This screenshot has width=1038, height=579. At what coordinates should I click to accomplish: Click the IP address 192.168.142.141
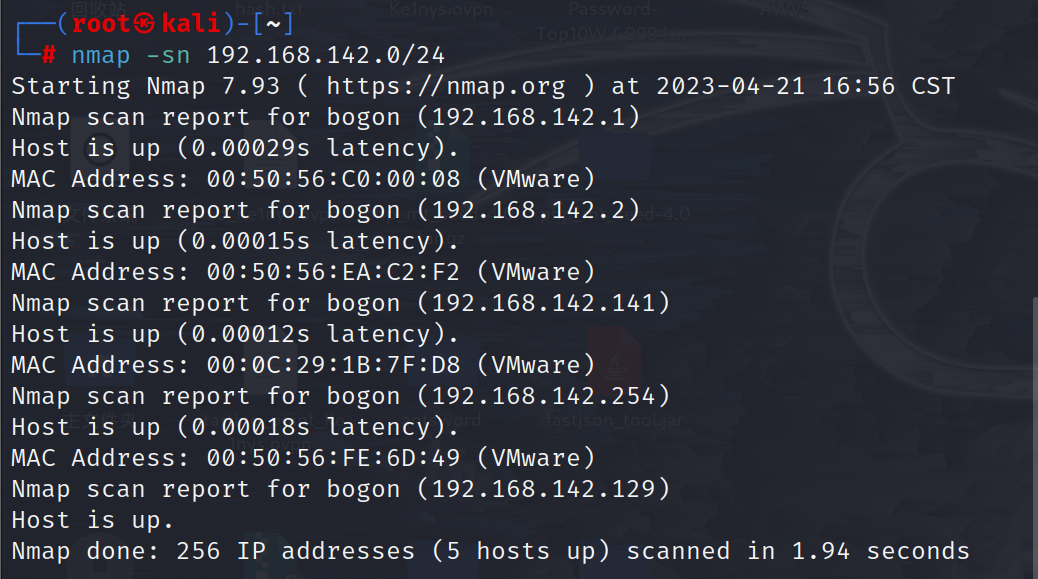point(544,303)
